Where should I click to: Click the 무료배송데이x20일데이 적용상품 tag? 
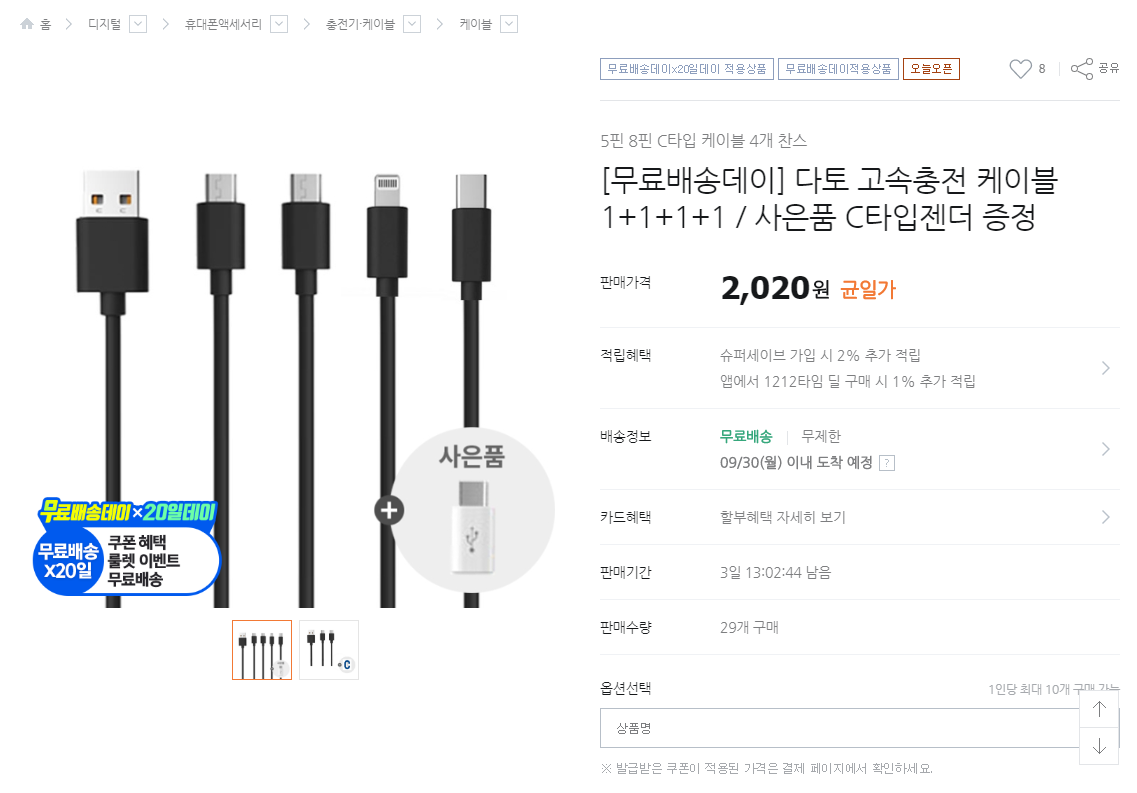coord(687,69)
